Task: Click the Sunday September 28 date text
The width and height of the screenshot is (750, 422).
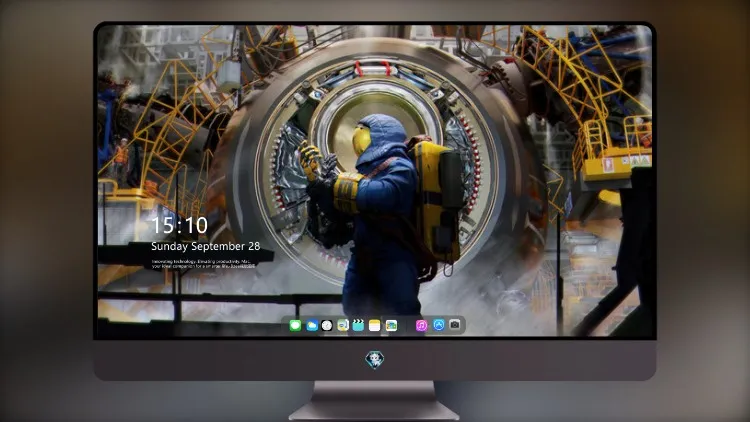Action: point(206,246)
